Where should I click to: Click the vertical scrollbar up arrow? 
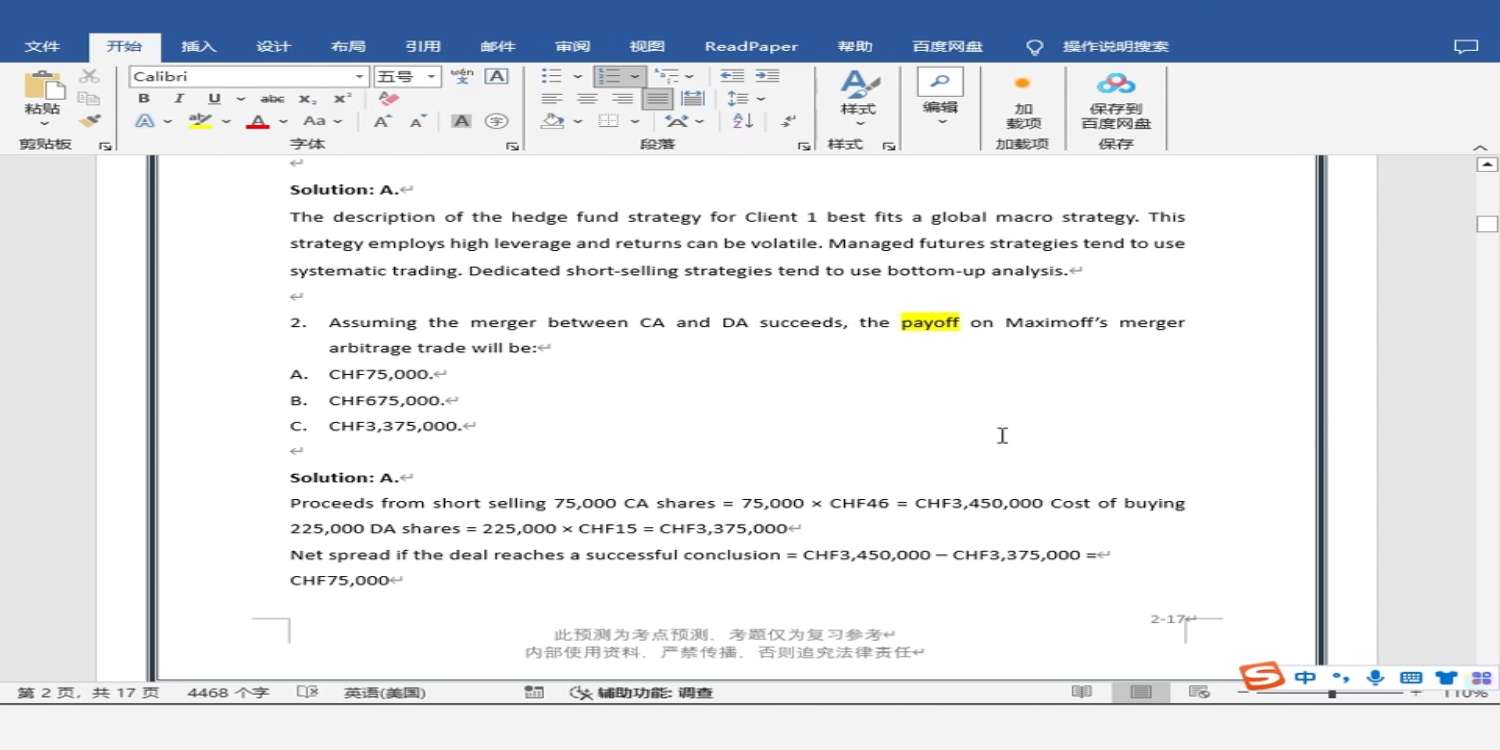1487,165
